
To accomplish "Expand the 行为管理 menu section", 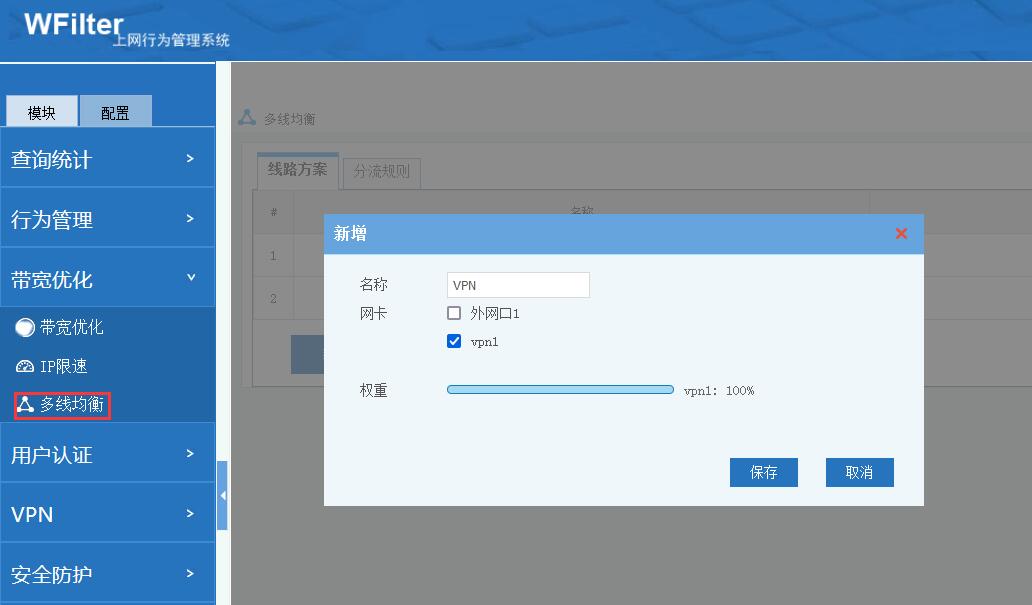I will click(107, 219).
